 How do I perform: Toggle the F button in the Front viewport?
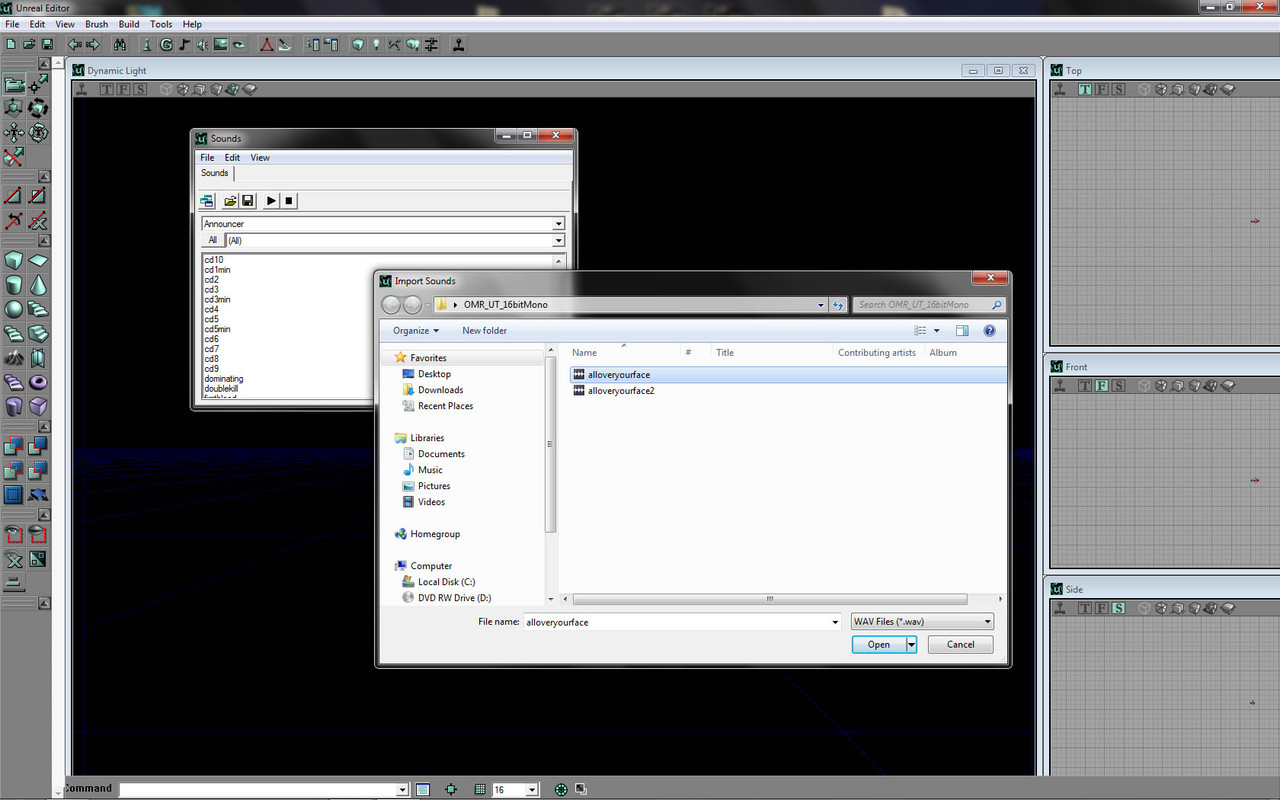1102,385
